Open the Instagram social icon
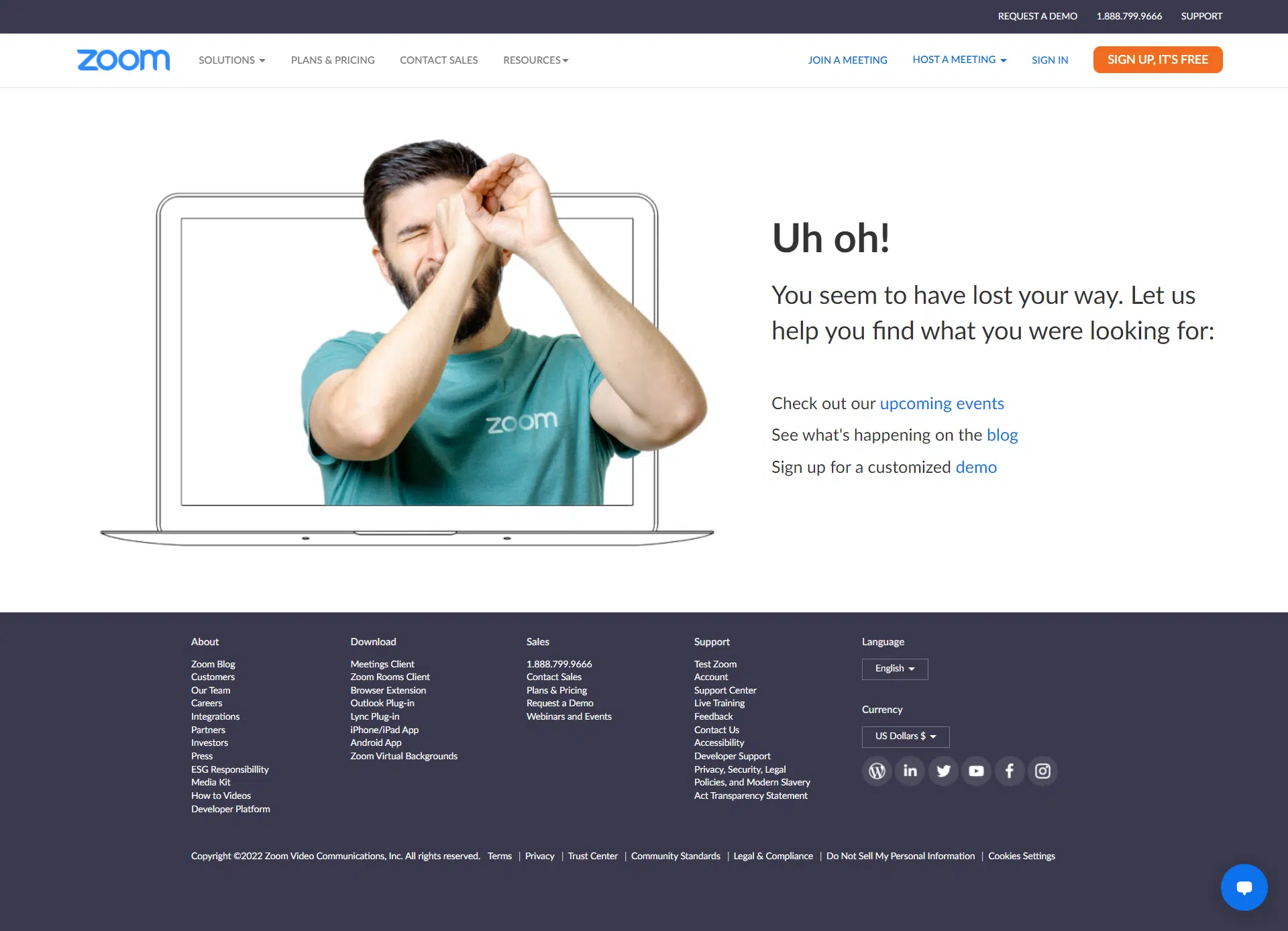The image size is (1288, 931). click(x=1042, y=771)
